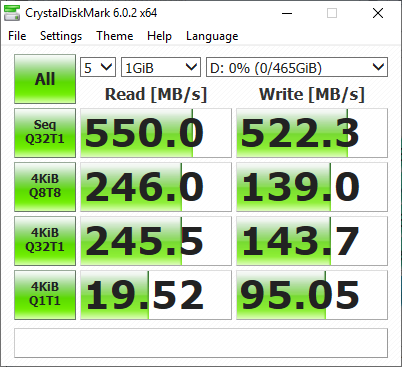Viewport: 402px width, 367px height.
Task: Open the Help menu
Action: (x=159, y=36)
